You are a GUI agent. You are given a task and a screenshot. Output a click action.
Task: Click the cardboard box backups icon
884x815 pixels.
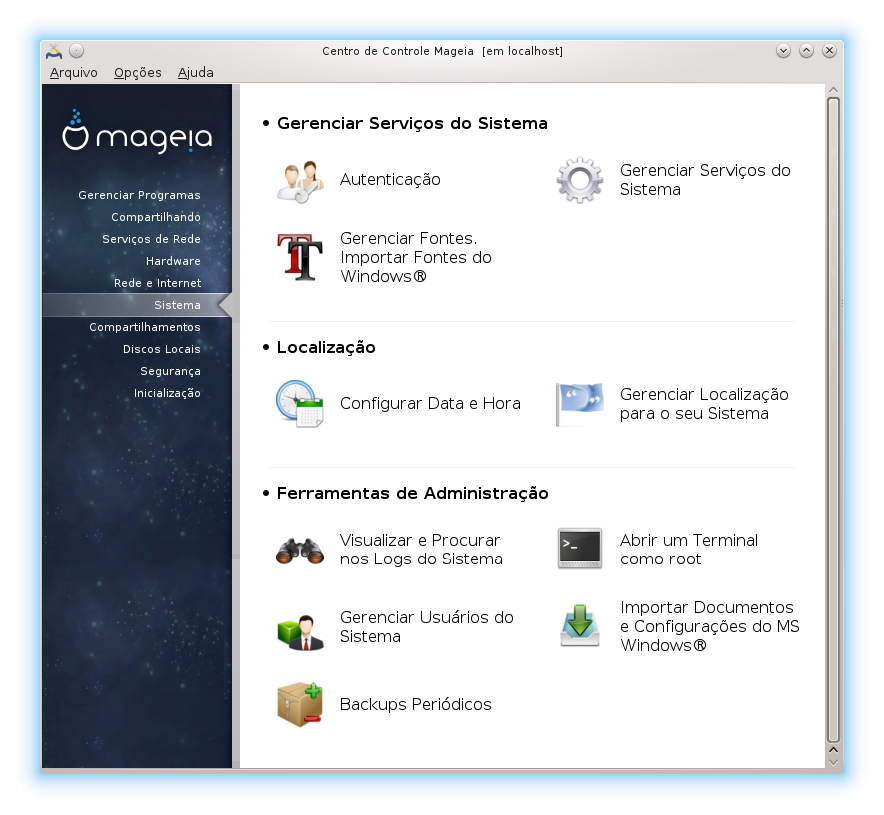(x=300, y=705)
